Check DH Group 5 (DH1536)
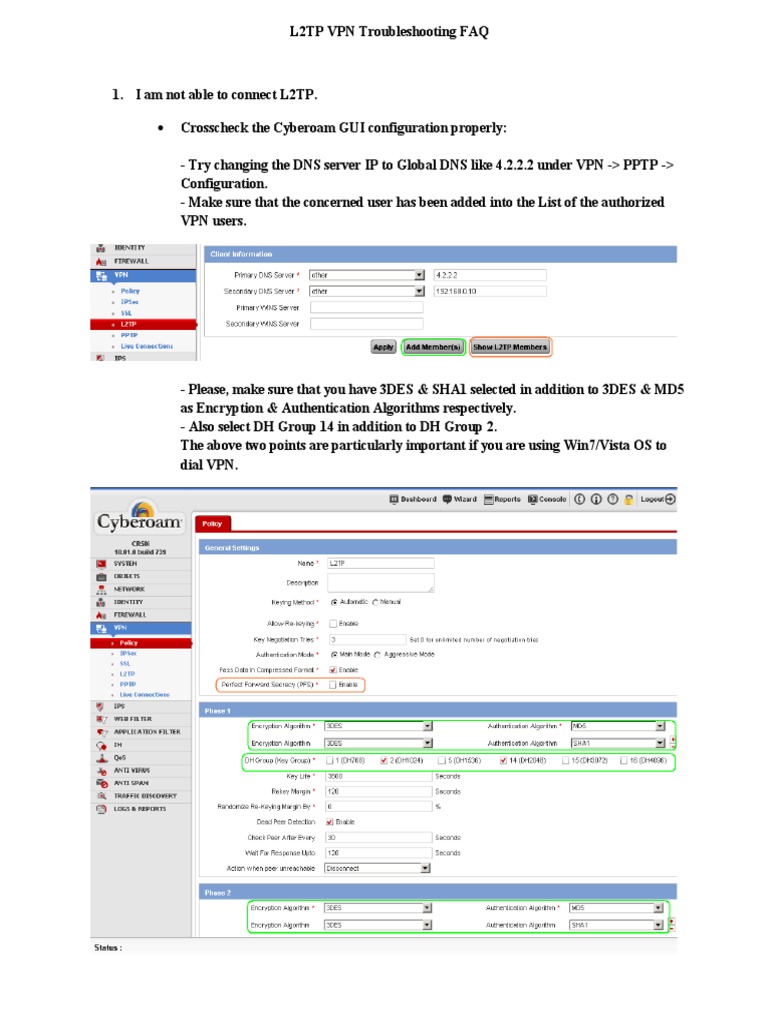This screenshot has width=768, height=1024. [442, 761]
